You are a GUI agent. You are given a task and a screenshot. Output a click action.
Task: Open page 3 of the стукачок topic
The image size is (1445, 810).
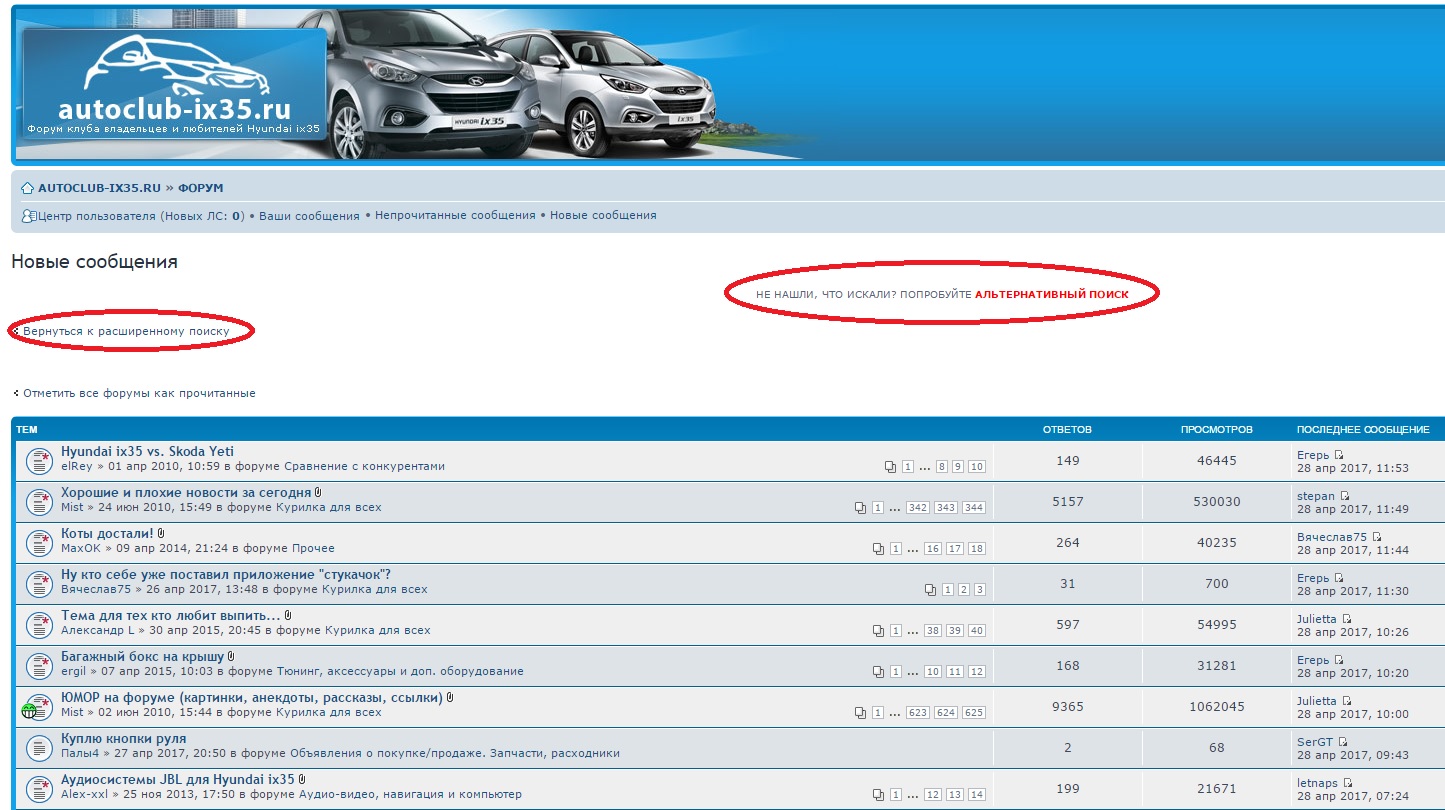[x=980, y=590]
